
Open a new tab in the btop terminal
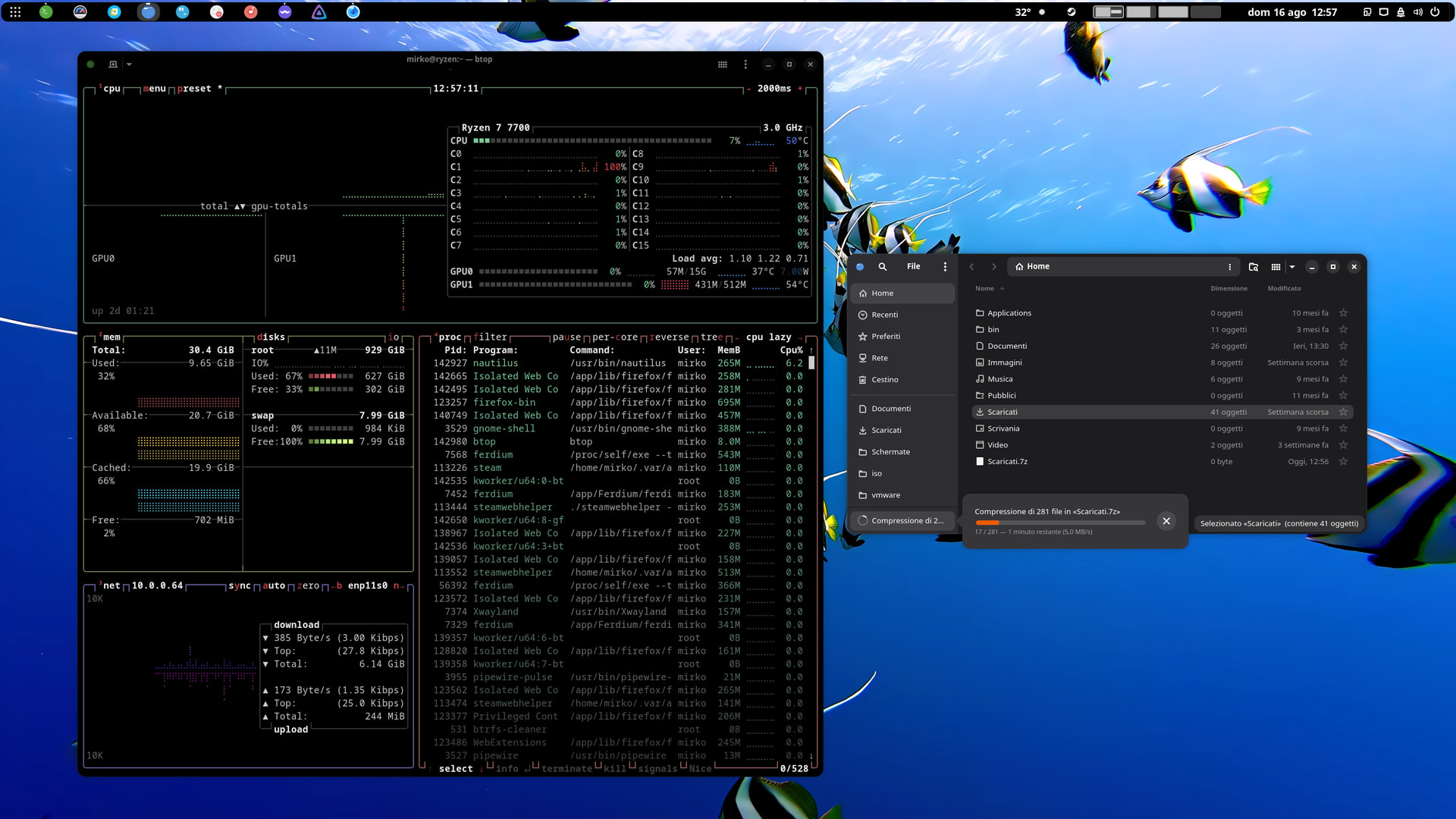pyautogui.click(x=113, y=64)
